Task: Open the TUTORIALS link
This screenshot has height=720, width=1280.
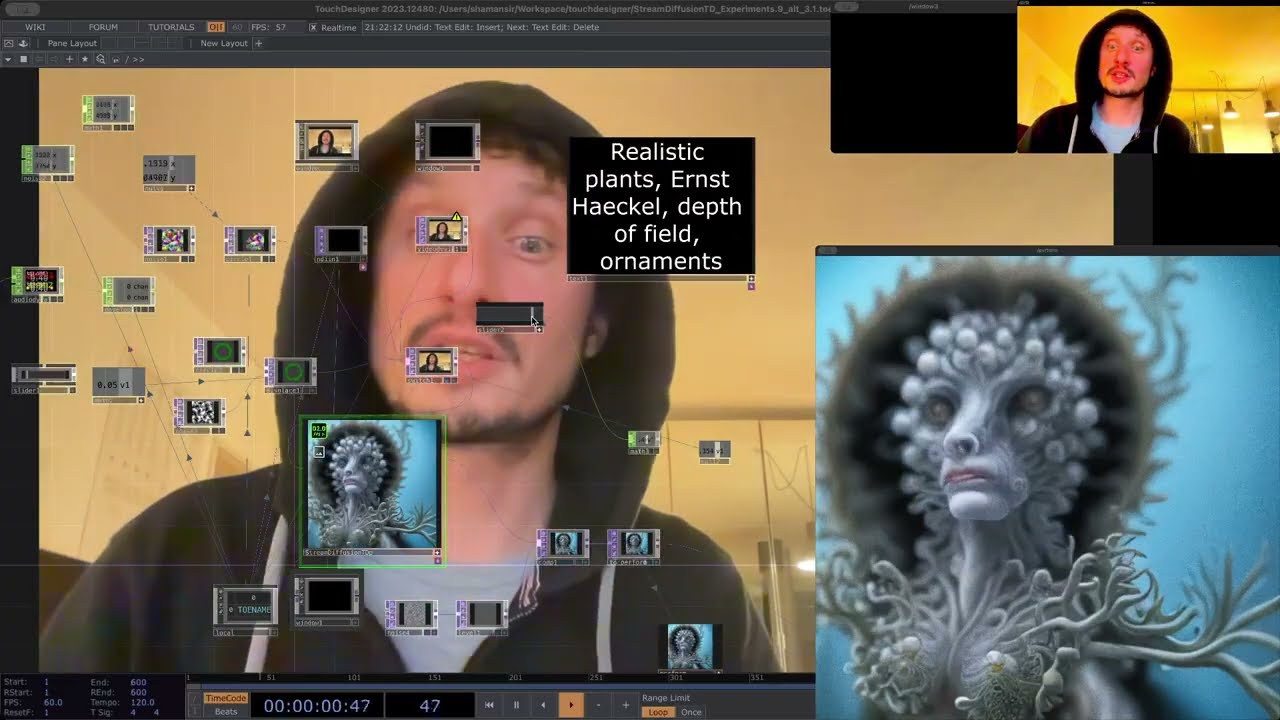Action: pos(171,27)
